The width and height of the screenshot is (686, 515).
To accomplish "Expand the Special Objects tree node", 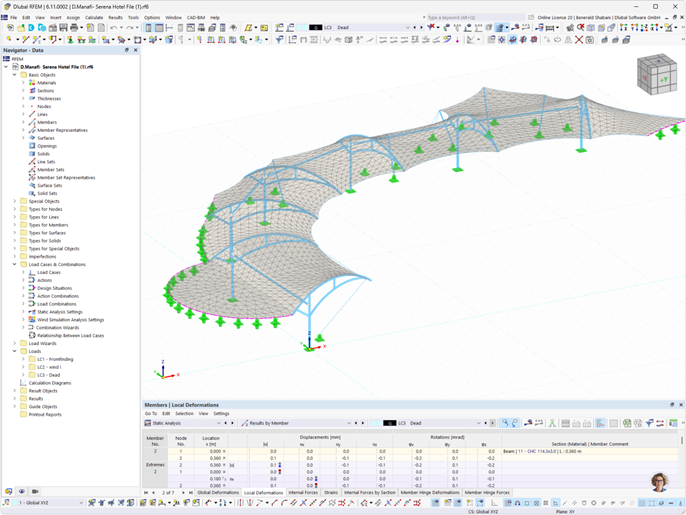I will point(15,201).
